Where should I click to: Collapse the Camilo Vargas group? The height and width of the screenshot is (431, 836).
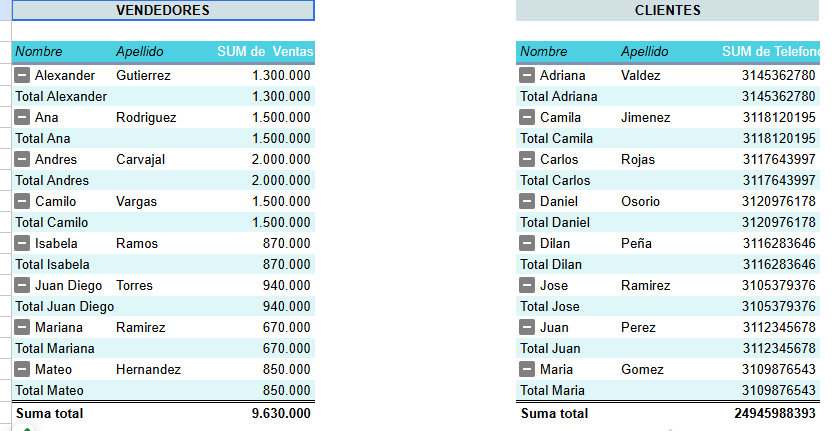click(x=22, y=201)
